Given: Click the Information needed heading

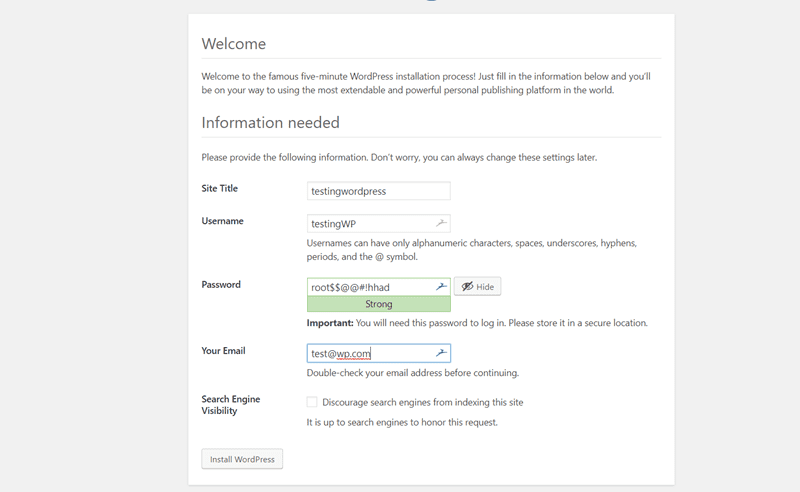Looking at the screenshot, I should click(270, 122).
